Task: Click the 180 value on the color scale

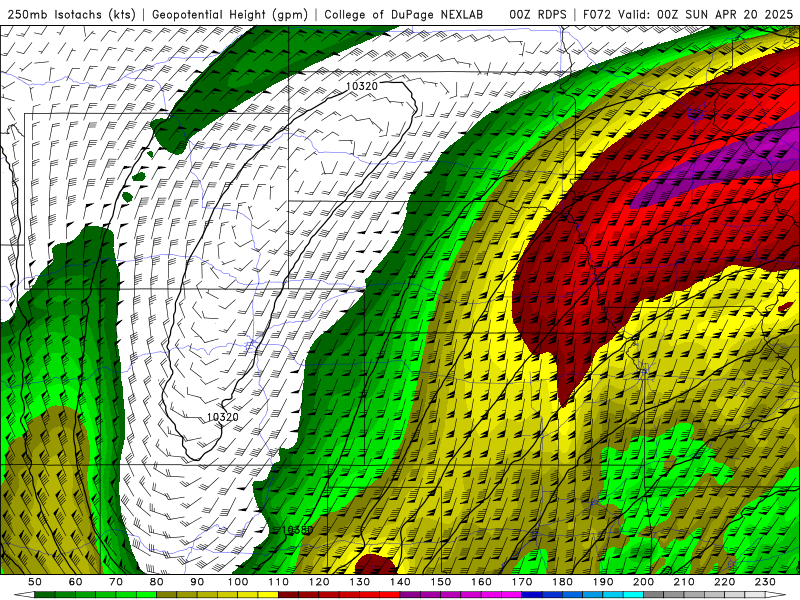Action: point(562,582)
